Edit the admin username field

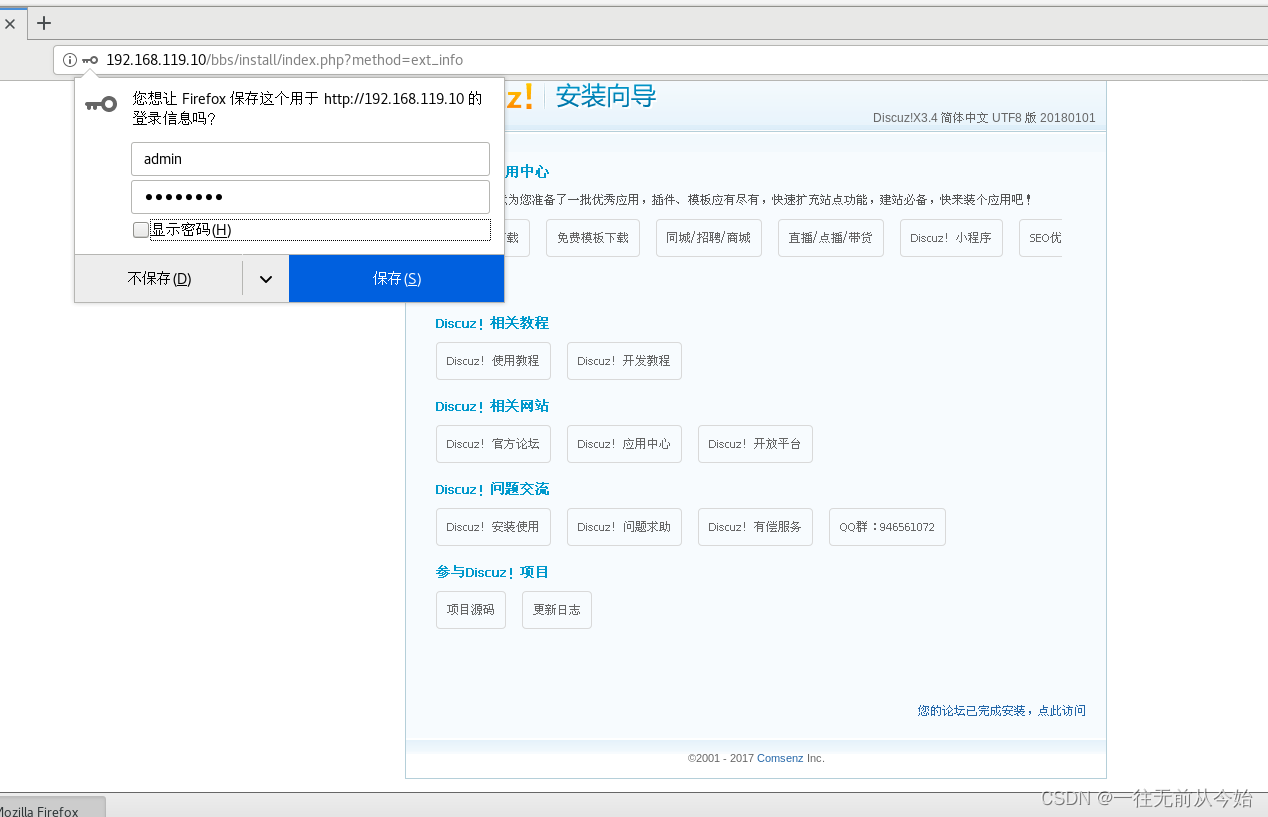(x=310, y=159)
